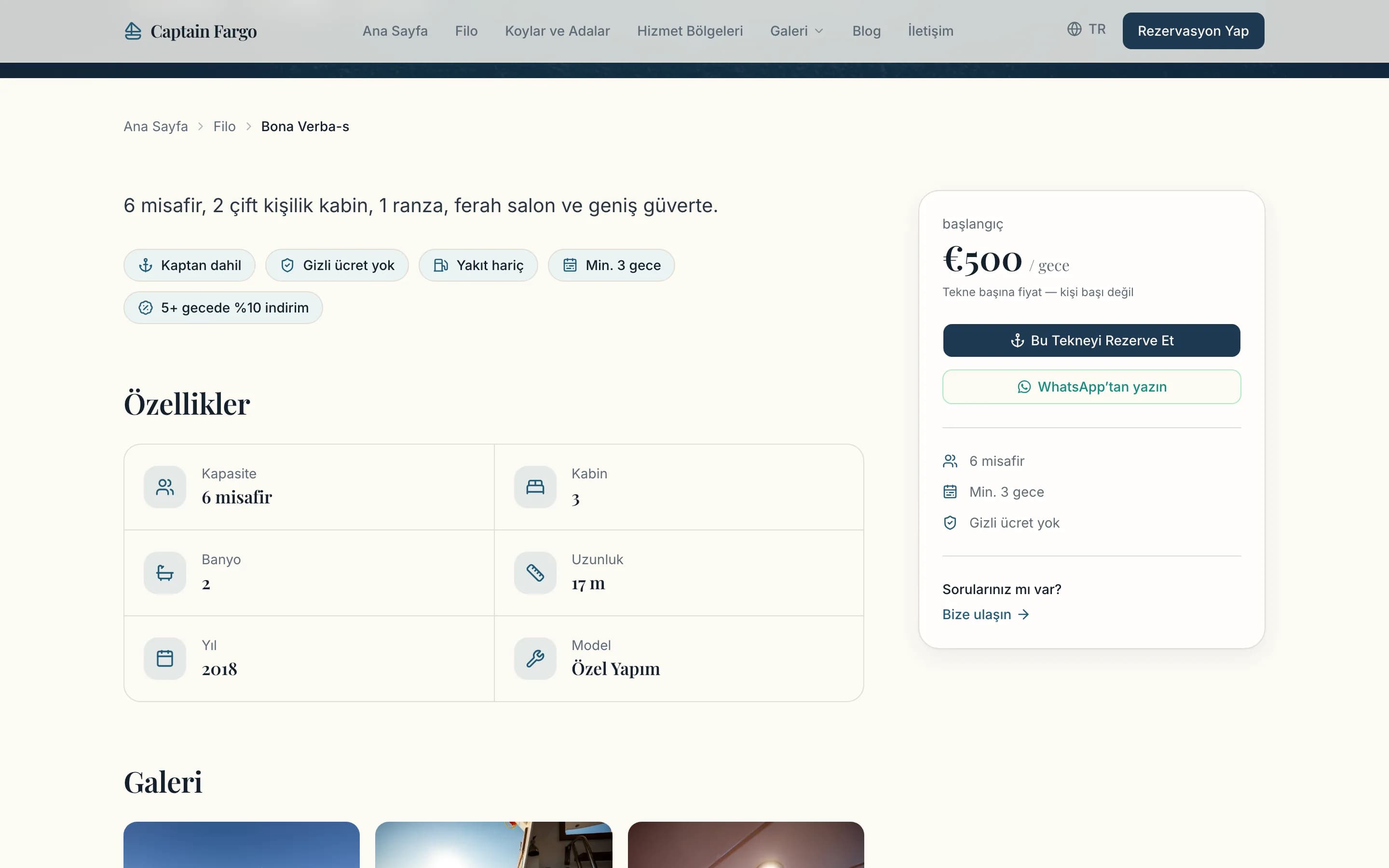Click the Model wrench icon
The image size is (1389, 868).
535,658
